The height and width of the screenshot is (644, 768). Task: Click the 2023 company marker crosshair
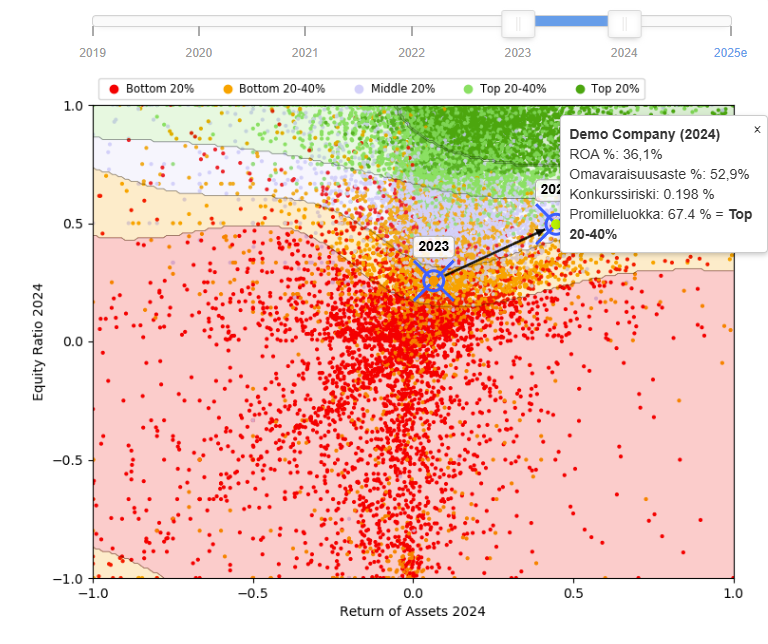point(433,281)
